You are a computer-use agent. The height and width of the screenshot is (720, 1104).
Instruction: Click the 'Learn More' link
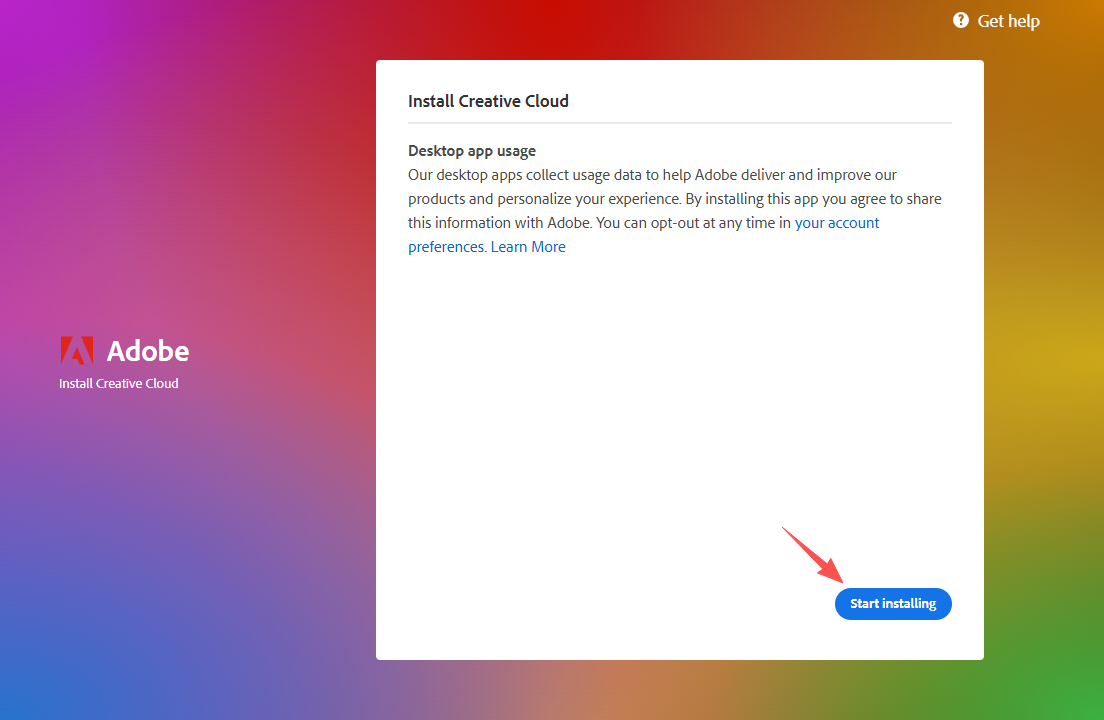coord(528,246)
